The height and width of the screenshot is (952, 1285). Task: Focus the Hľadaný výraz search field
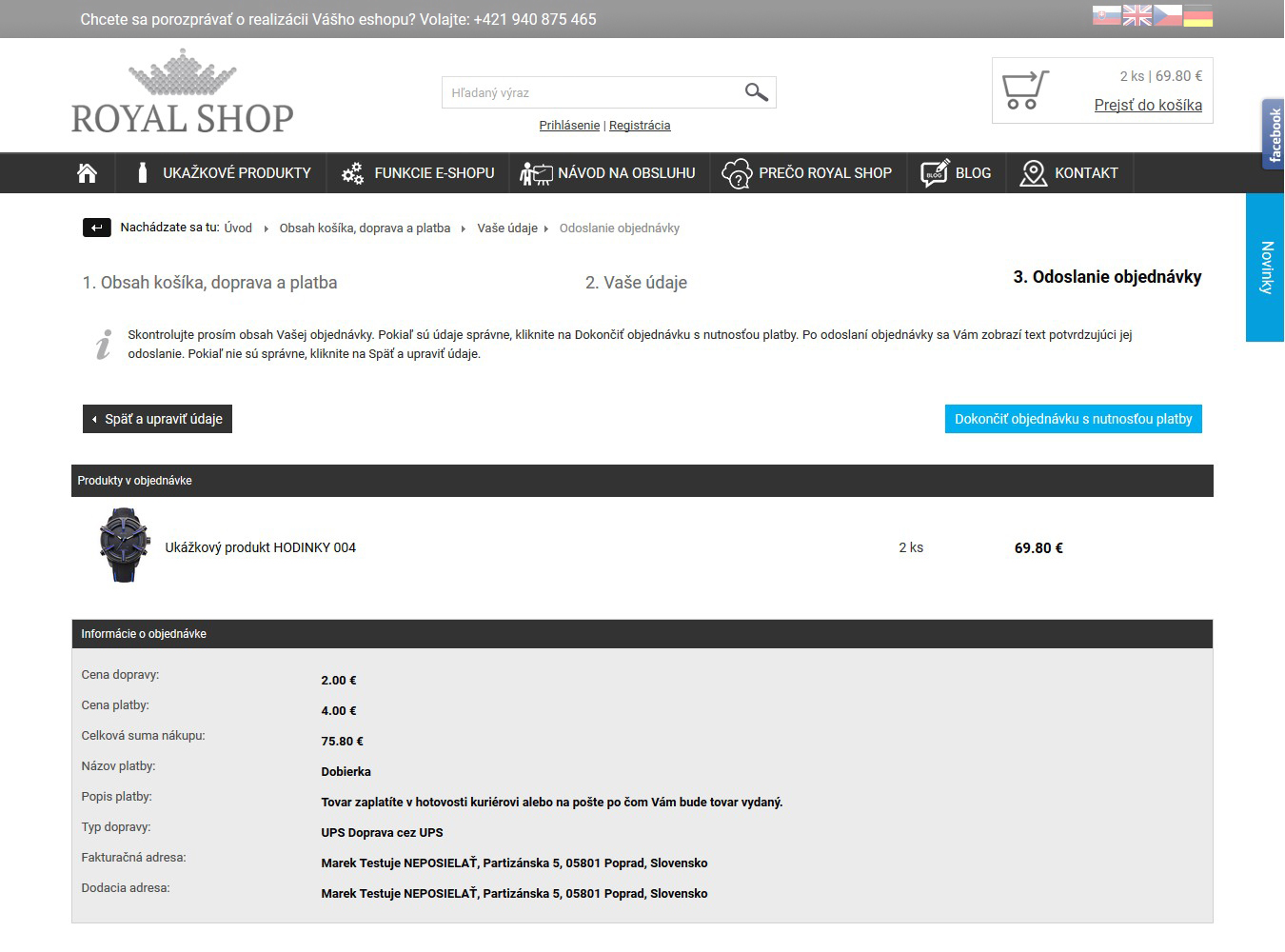(590, 92)
